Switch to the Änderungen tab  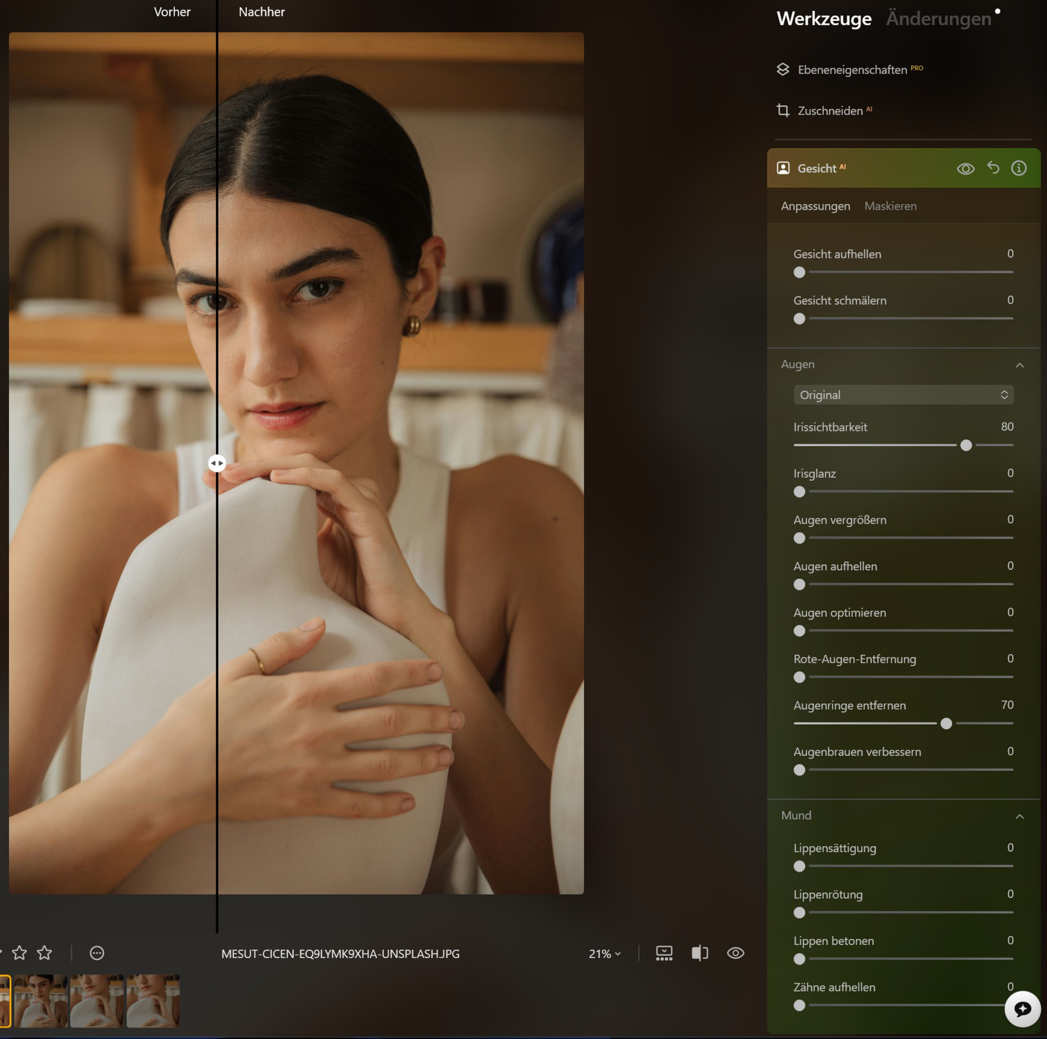coord(938,19)
